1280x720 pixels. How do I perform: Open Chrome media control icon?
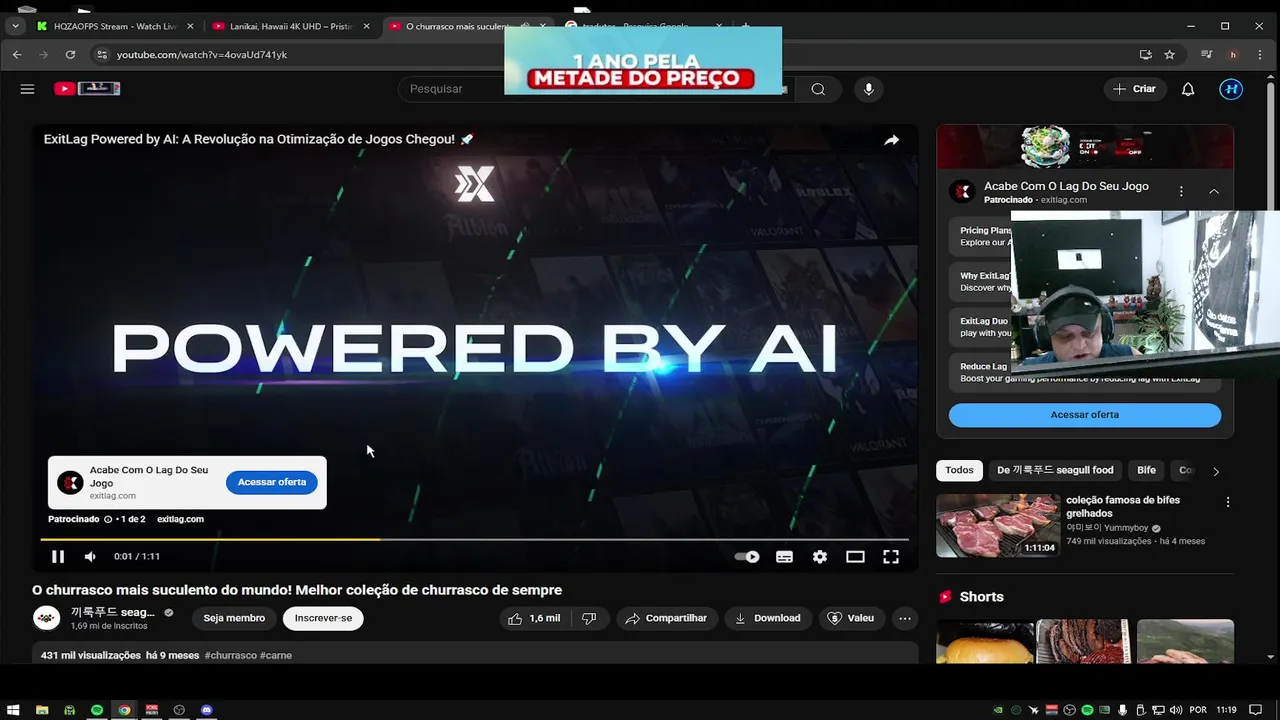tap(1207, 55)
